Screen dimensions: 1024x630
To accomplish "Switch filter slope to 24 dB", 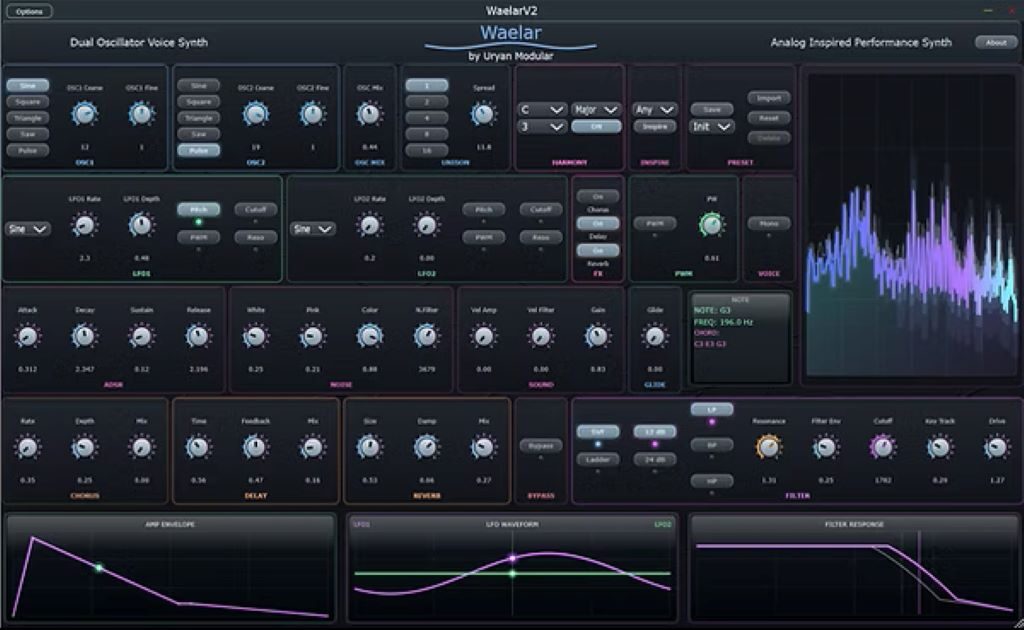I will [654, 459].
